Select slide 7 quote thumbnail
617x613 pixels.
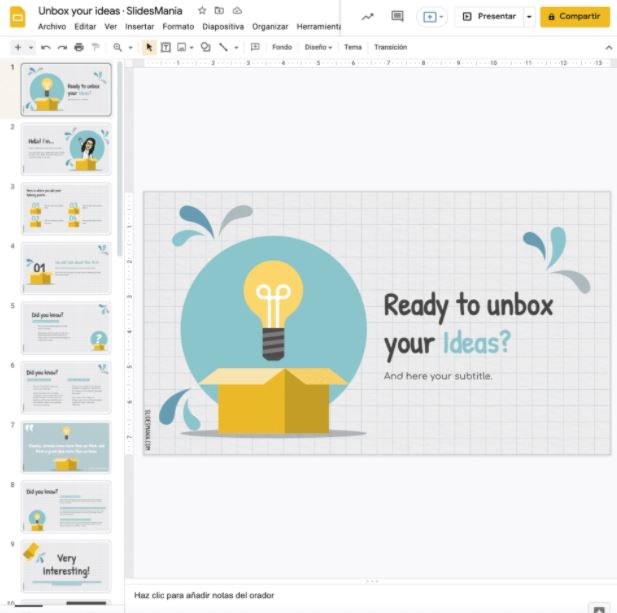(x=66, y=447)
